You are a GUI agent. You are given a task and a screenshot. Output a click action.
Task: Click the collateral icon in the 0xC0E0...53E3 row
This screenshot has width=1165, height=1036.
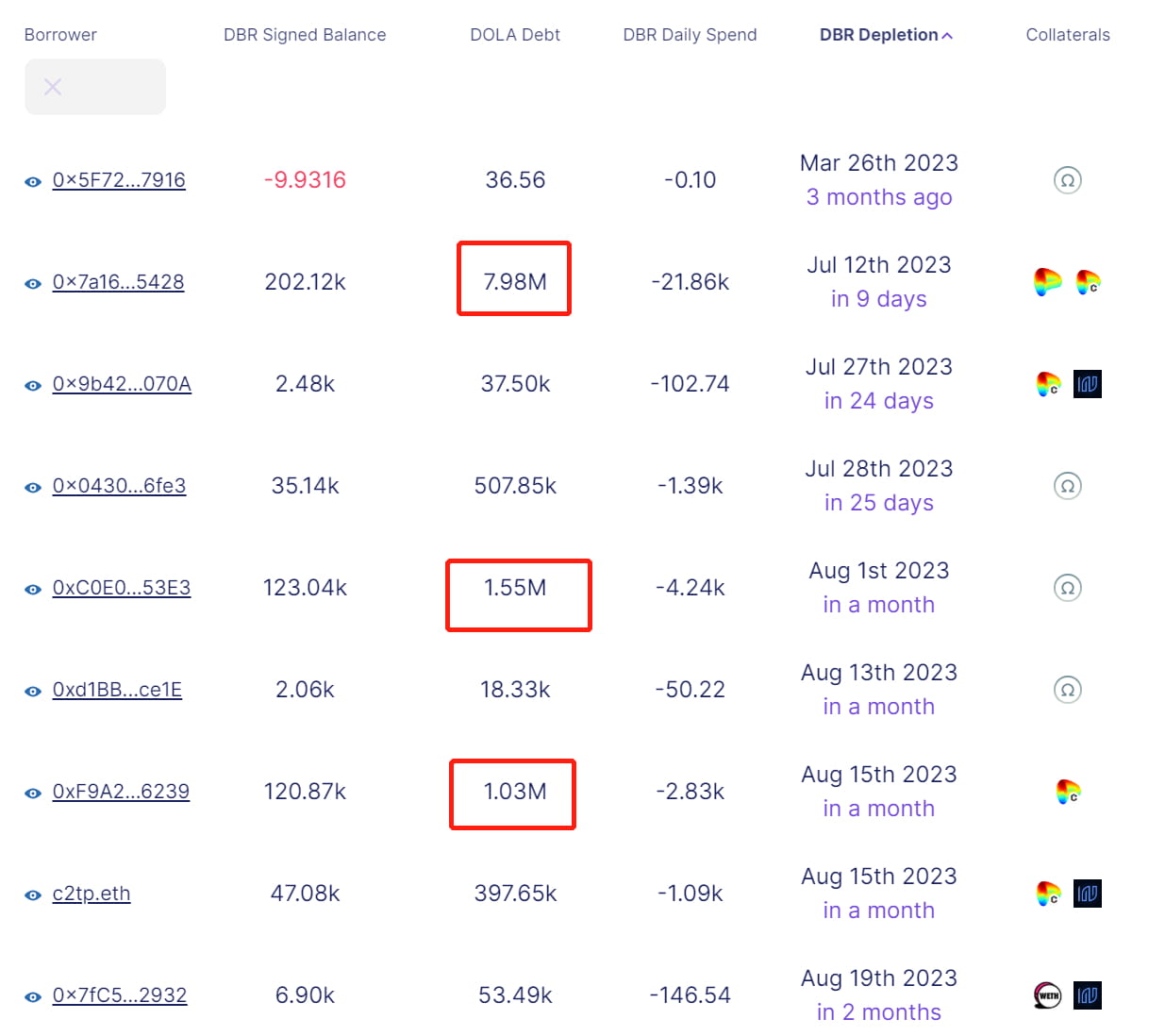pyautogui.click(x=1067, y=588)
